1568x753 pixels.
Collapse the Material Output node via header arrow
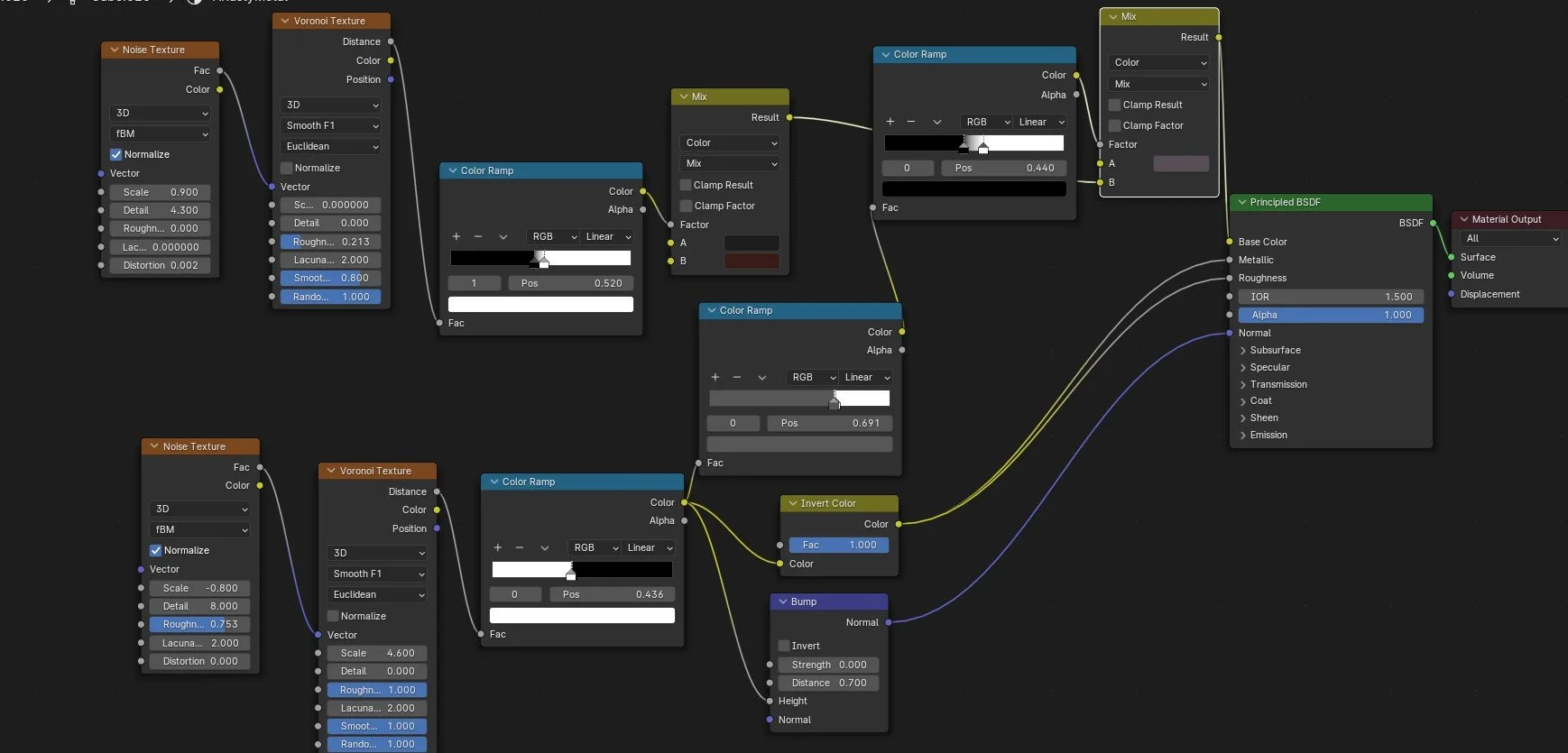click(x=1464, y=219)
